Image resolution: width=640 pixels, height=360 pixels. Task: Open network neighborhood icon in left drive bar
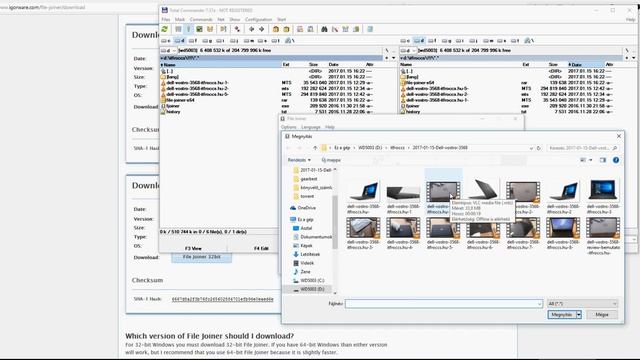(x=289, y=41)
